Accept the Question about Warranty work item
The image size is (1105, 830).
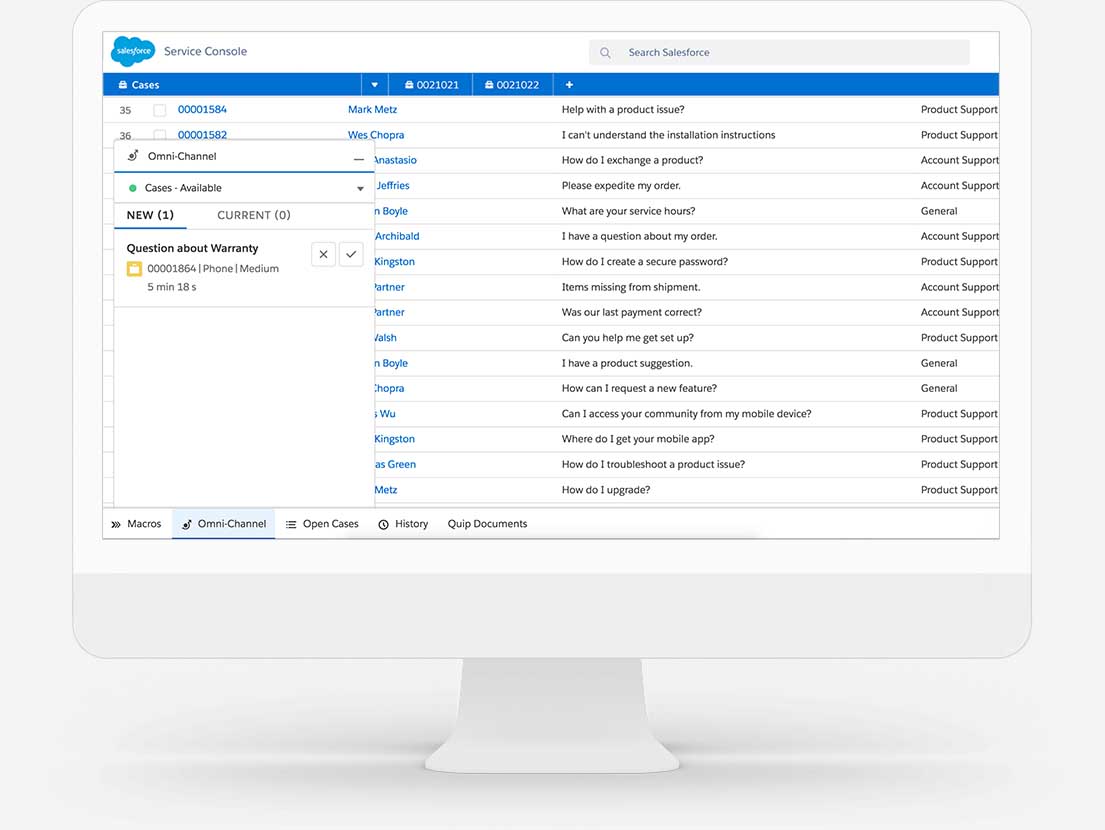click(x=351, y=254)
